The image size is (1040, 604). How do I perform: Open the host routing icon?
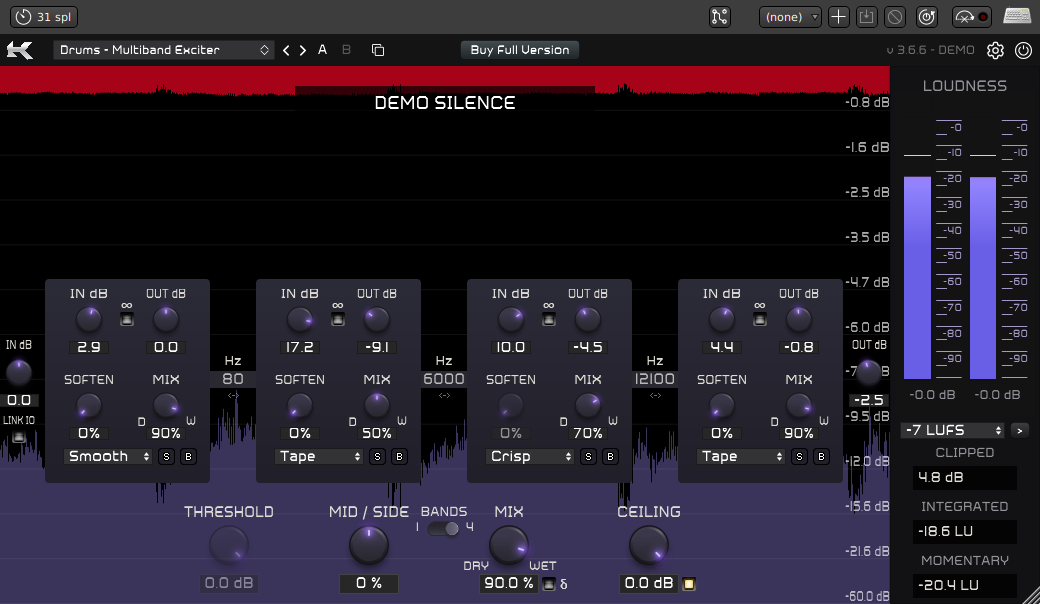[x=720, y=17]
